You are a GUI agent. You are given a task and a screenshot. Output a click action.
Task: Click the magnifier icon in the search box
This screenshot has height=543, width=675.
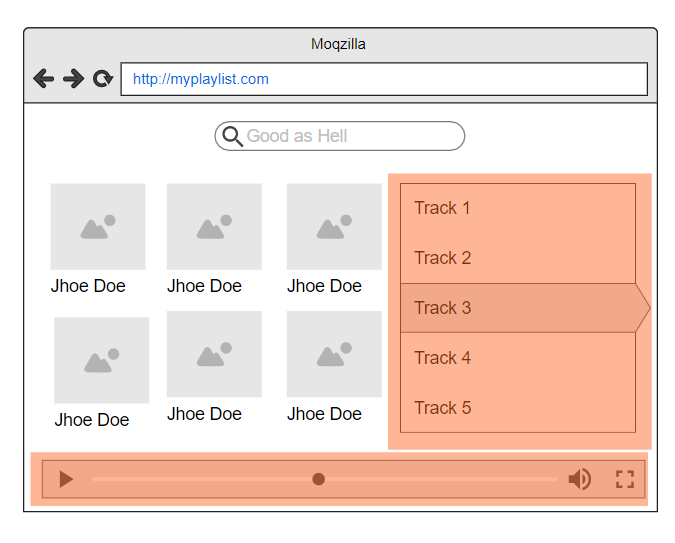coord(233,137)
